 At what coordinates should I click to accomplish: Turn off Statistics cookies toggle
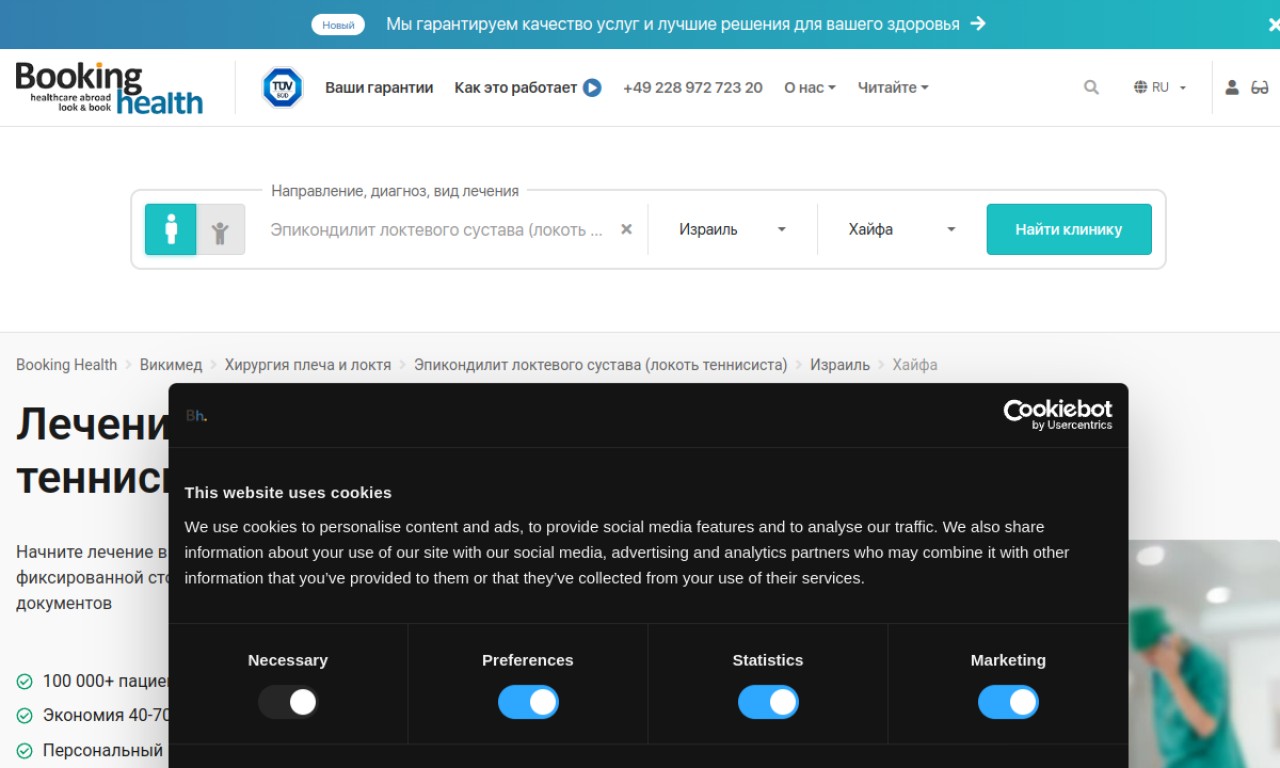click(768, 702)
